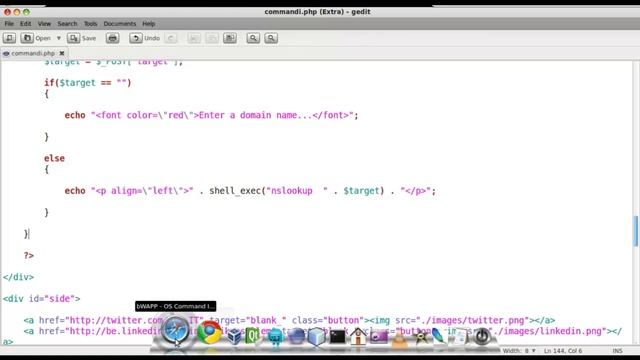
Task: Click the else keyword in code
Action: pos(54,158)
